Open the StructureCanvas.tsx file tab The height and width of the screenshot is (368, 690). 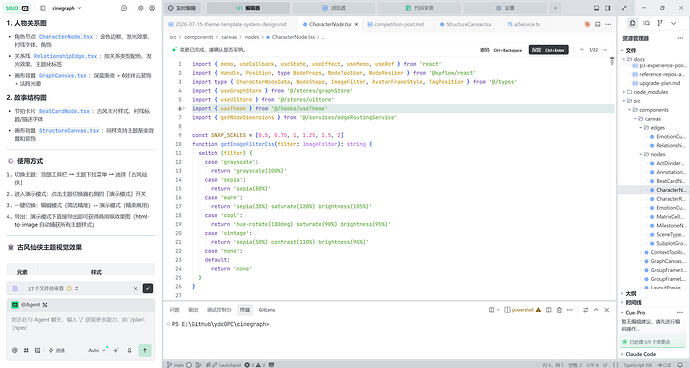466,24
